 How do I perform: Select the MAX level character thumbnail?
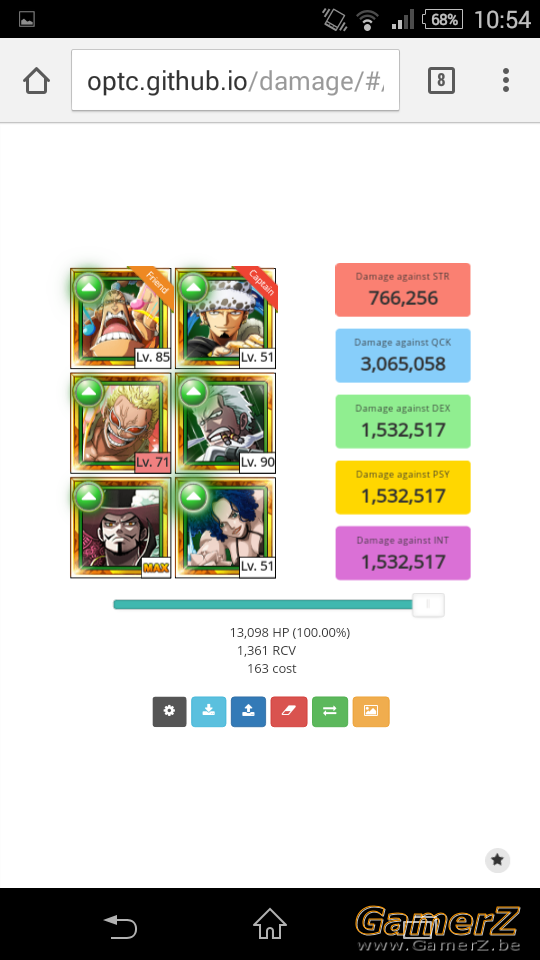121,528
